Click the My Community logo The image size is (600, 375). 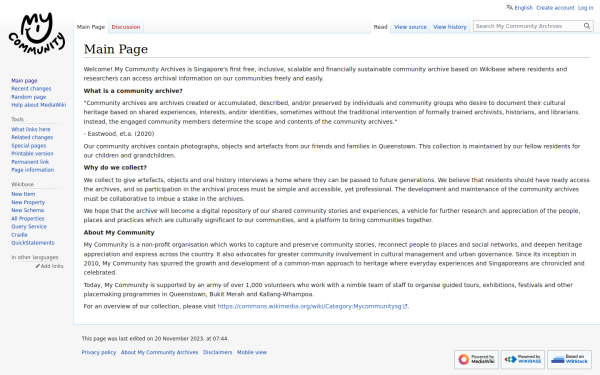pyautogui.click(x=37, y=33)
